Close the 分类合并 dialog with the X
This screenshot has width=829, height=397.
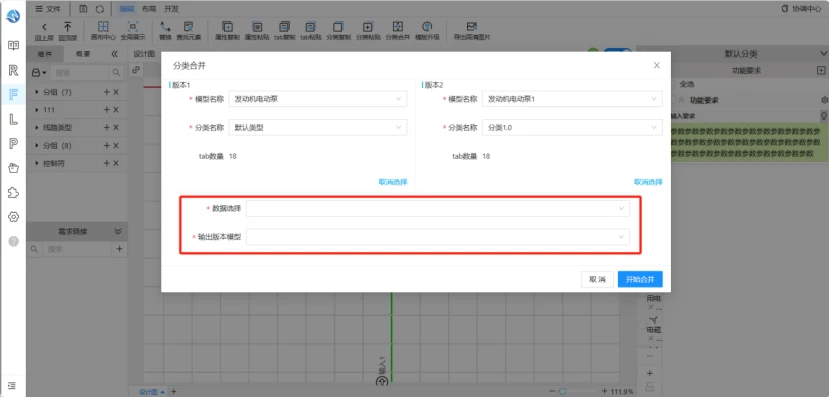point(657,66)
